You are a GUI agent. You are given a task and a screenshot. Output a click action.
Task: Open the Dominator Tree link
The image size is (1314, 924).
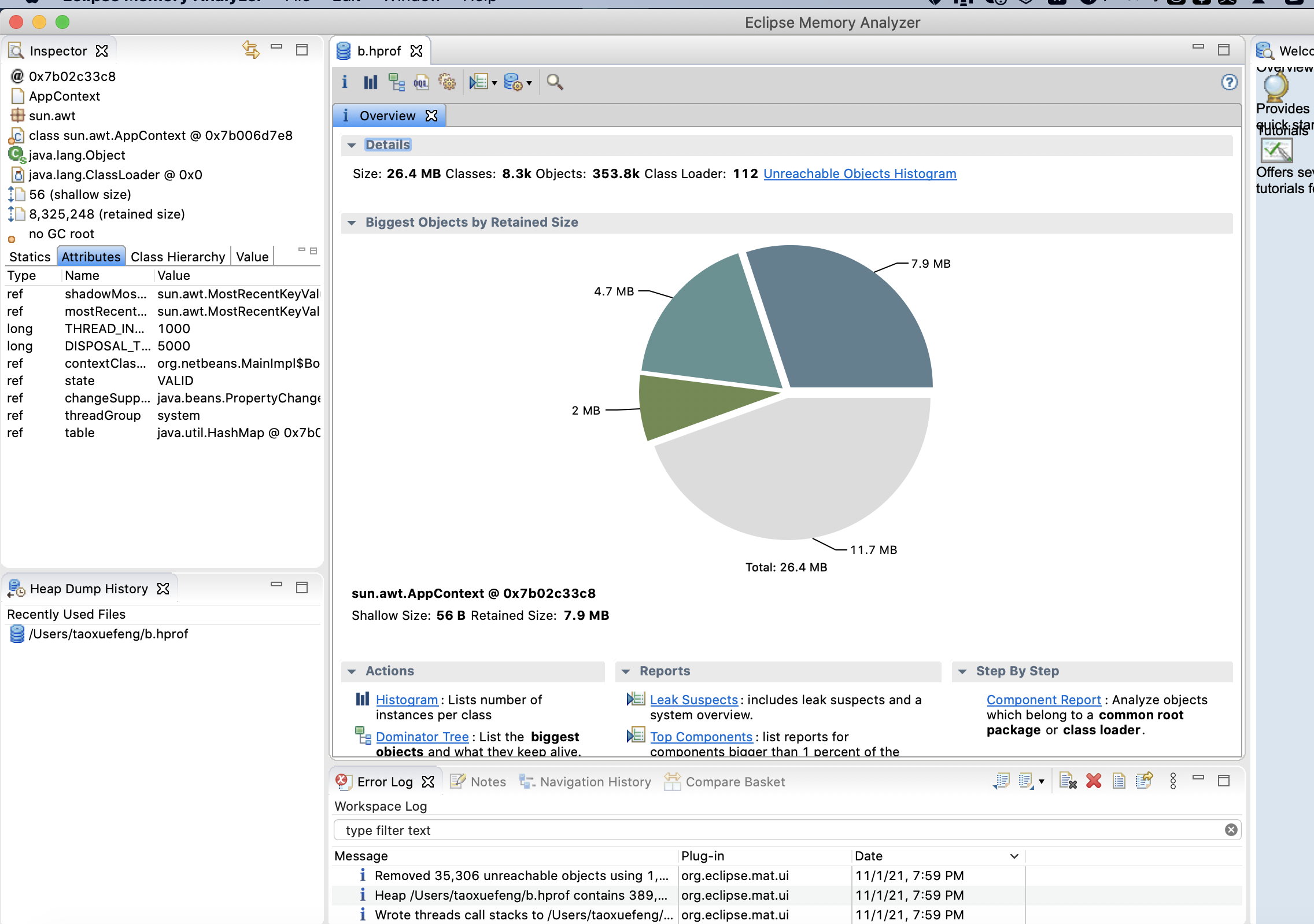pyautogui.click(x=422, y=737)
